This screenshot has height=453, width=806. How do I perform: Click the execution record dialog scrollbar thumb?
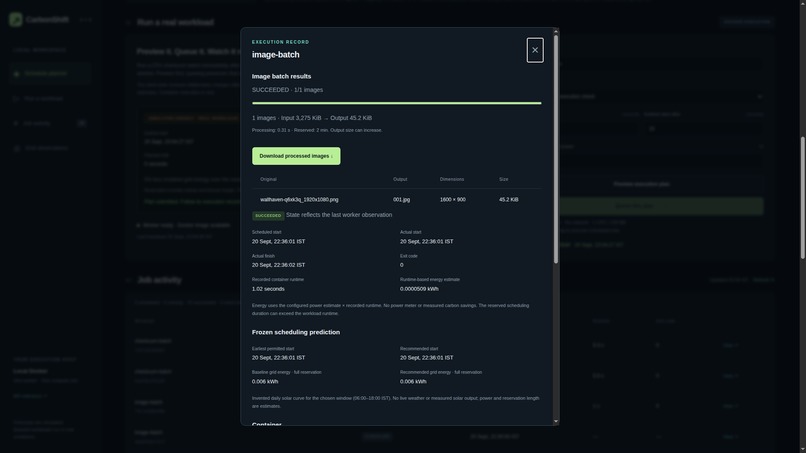[556, 149]
